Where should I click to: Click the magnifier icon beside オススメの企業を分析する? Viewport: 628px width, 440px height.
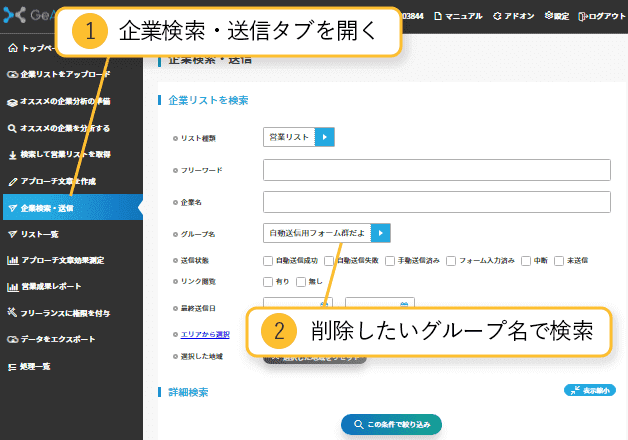[12, 129]
